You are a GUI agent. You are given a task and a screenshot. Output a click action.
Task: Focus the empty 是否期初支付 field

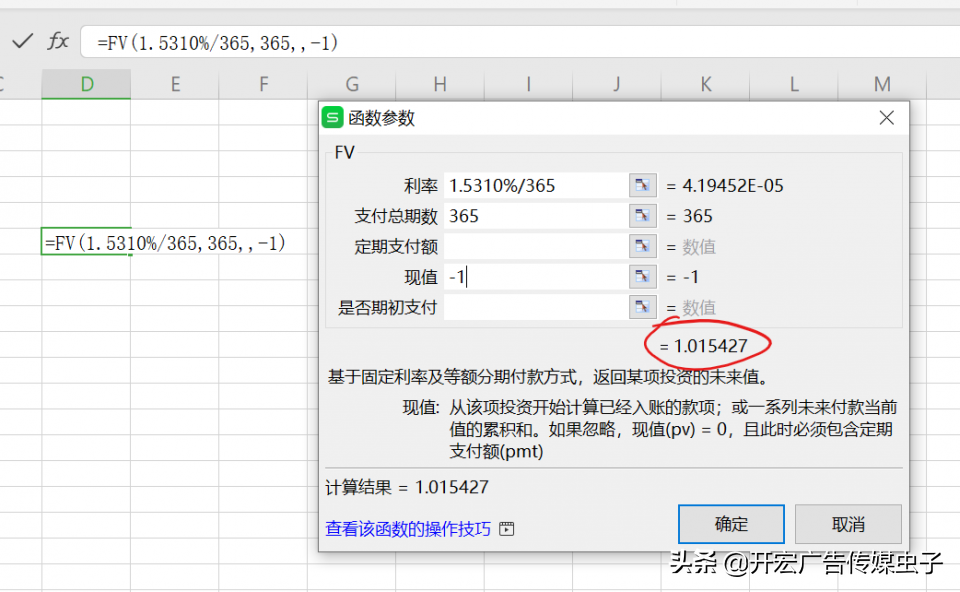click(x=536, y=307)
